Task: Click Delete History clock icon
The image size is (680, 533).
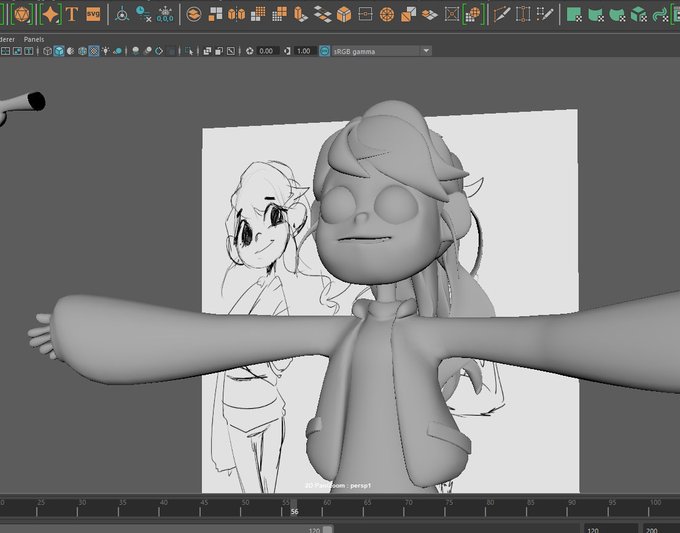Action: 143,14
